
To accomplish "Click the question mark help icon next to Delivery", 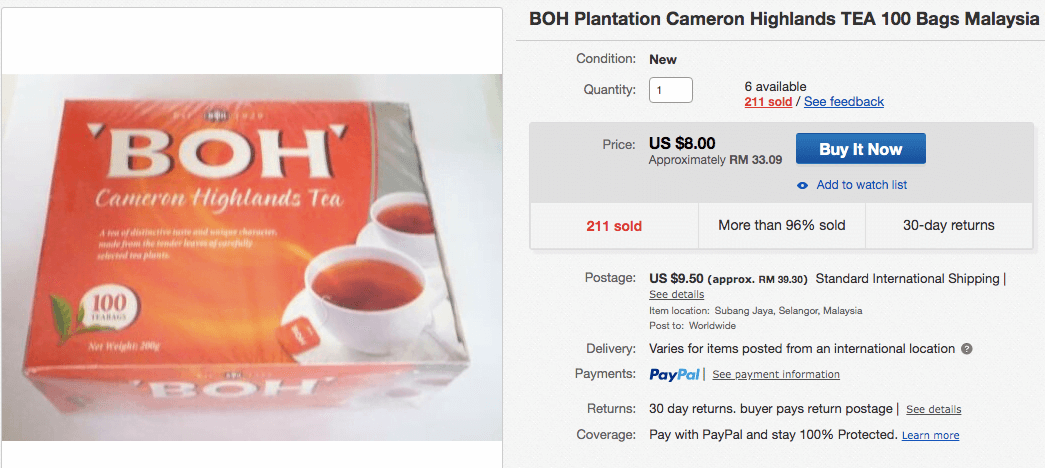I will pos(967,349).
